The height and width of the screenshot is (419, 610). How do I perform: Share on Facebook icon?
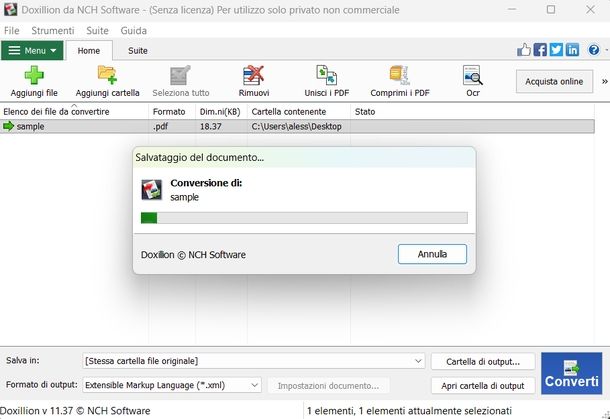540,50
